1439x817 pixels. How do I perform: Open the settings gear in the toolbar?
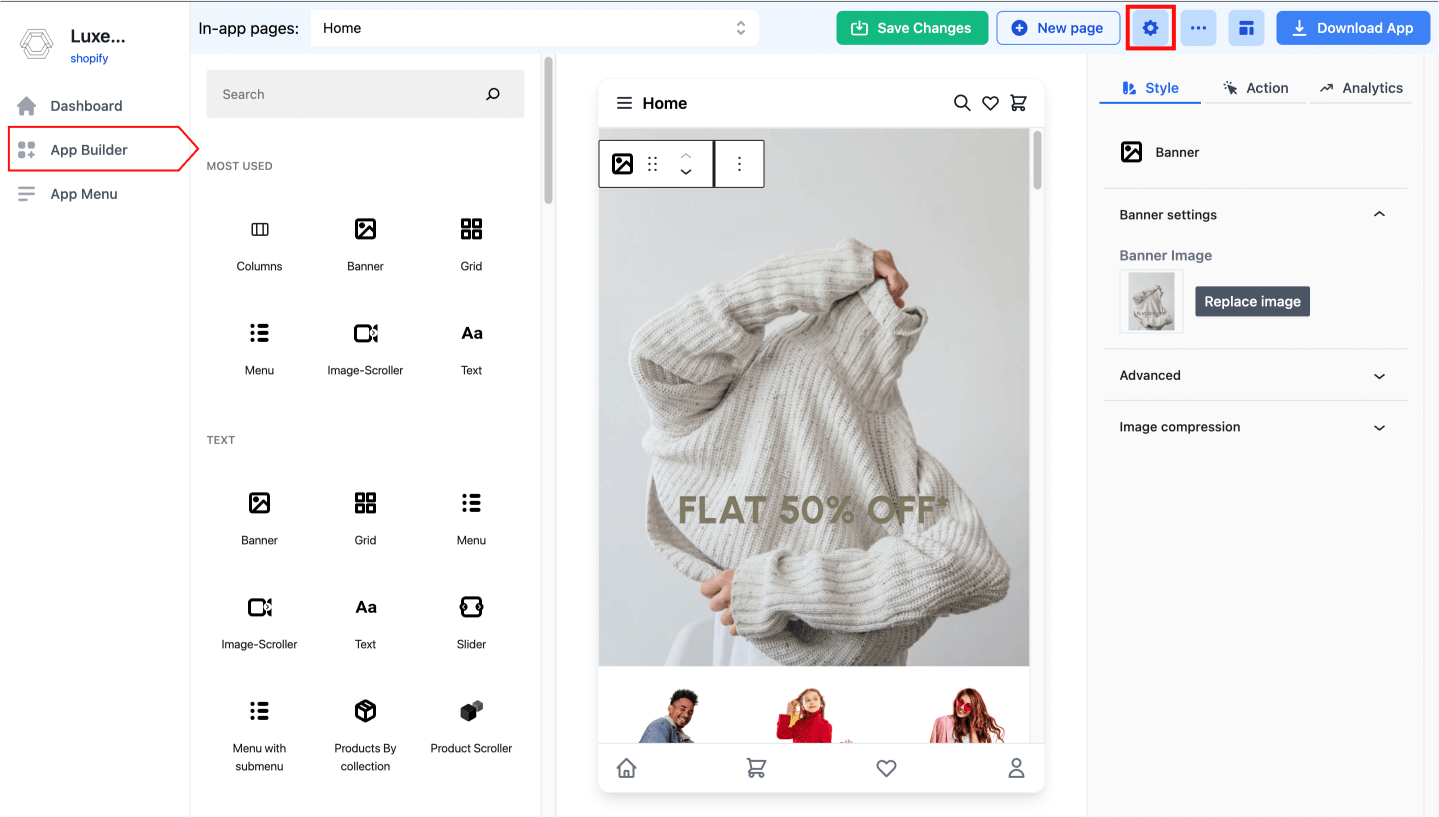[x=1149, y=27]
